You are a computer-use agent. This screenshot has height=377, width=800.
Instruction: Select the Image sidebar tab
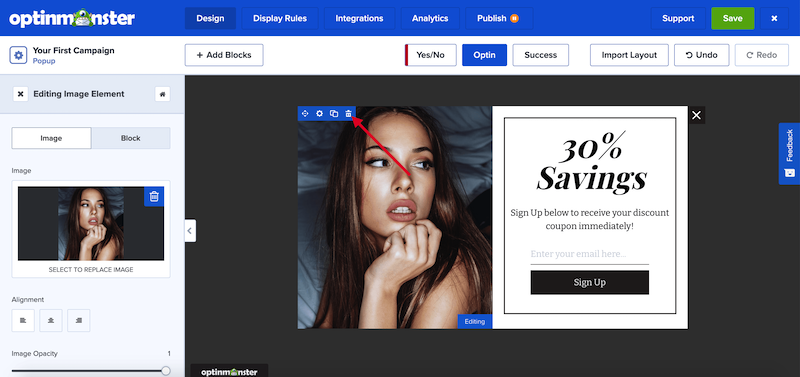(52, 138)
